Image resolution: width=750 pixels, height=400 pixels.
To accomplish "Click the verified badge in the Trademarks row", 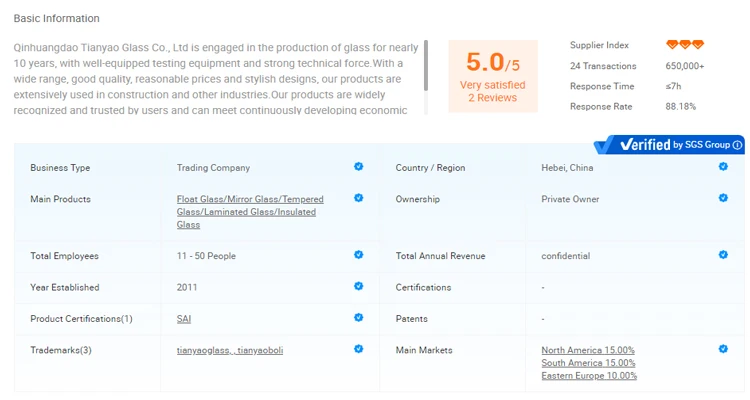I will (358, 349).
